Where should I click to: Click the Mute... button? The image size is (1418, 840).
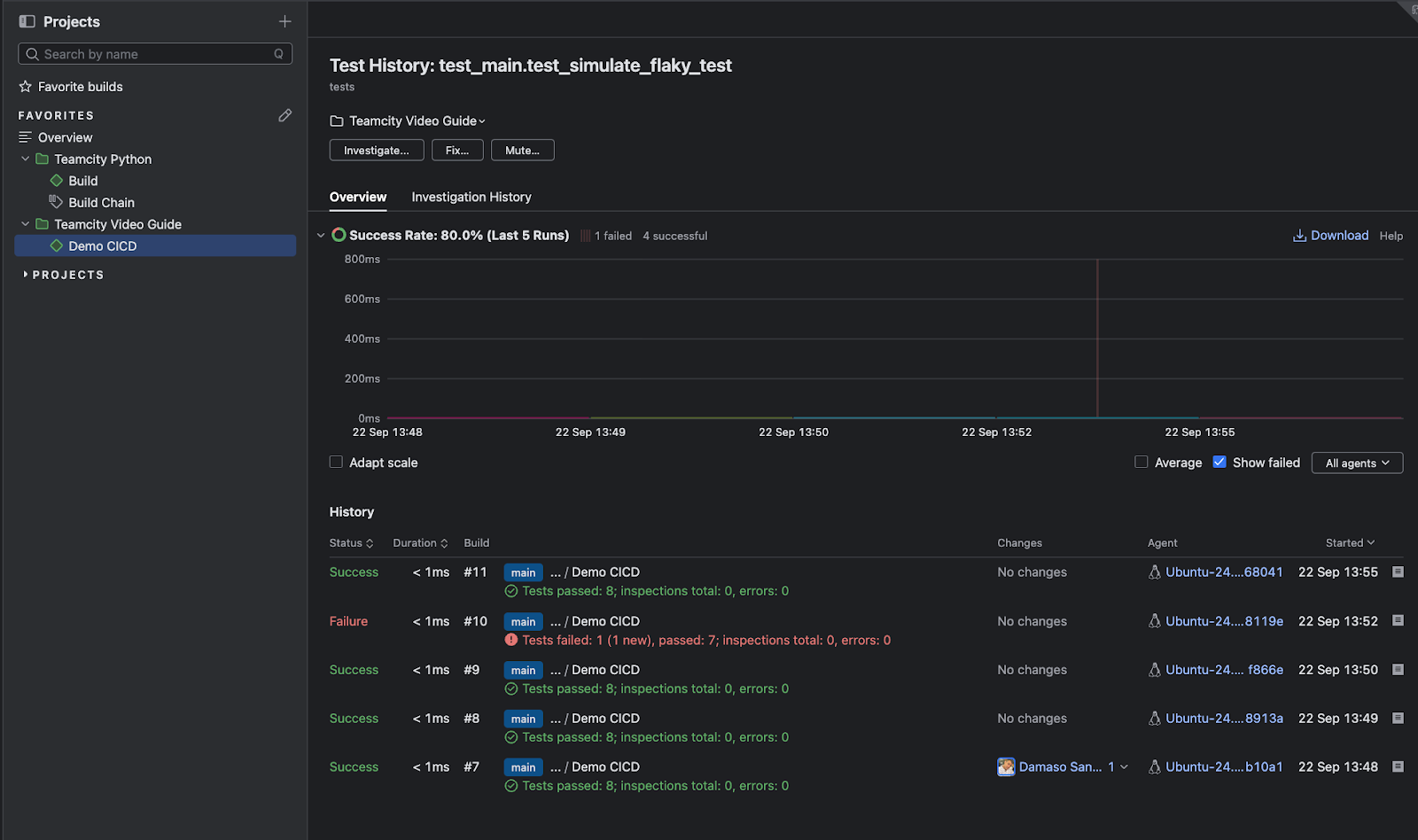point(522,151)
